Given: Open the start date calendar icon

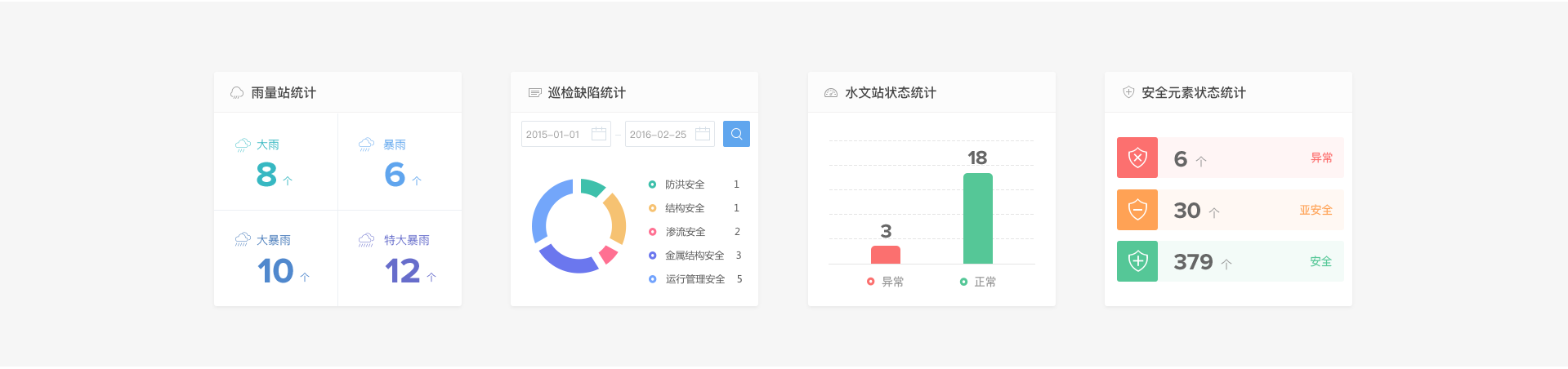Looking at the screenshot, I should pos(599,134).
